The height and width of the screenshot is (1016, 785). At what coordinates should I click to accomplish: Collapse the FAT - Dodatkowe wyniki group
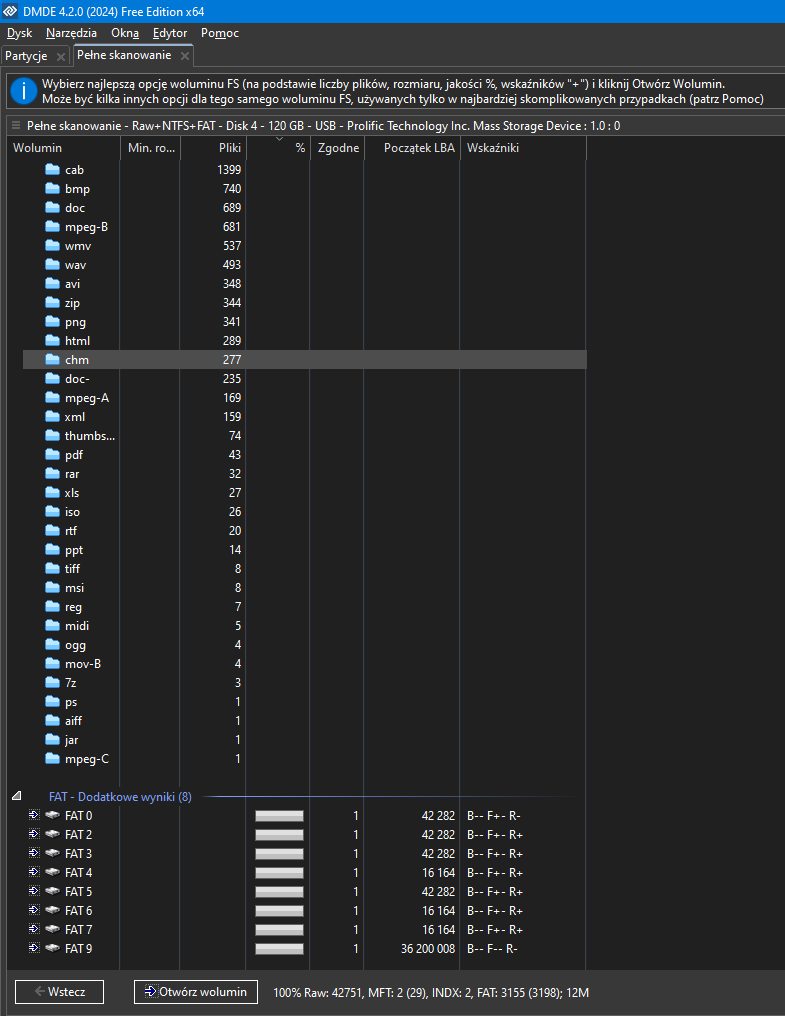pos(17,796)
